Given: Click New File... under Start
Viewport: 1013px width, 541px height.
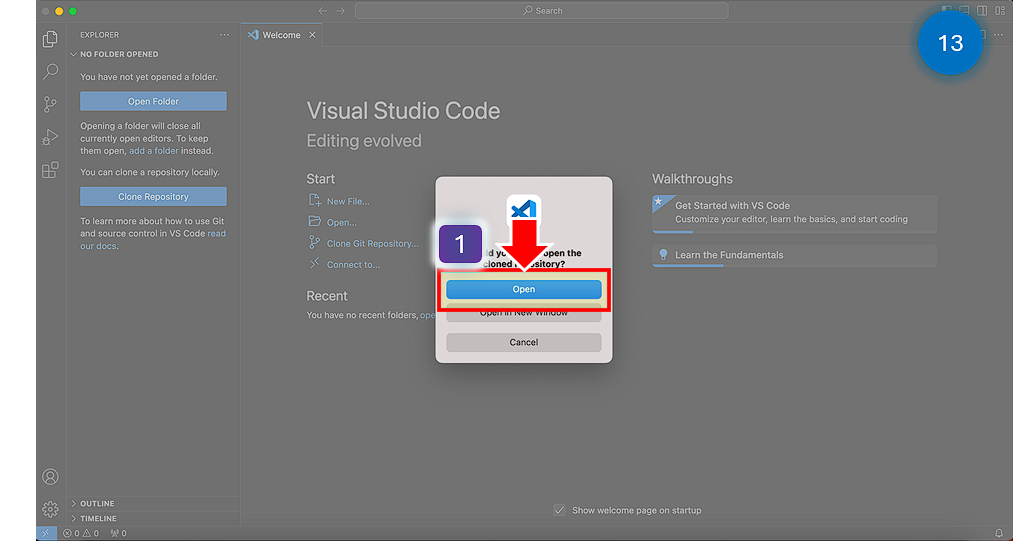Looking at the screenshot, I should tap(339, 202).
